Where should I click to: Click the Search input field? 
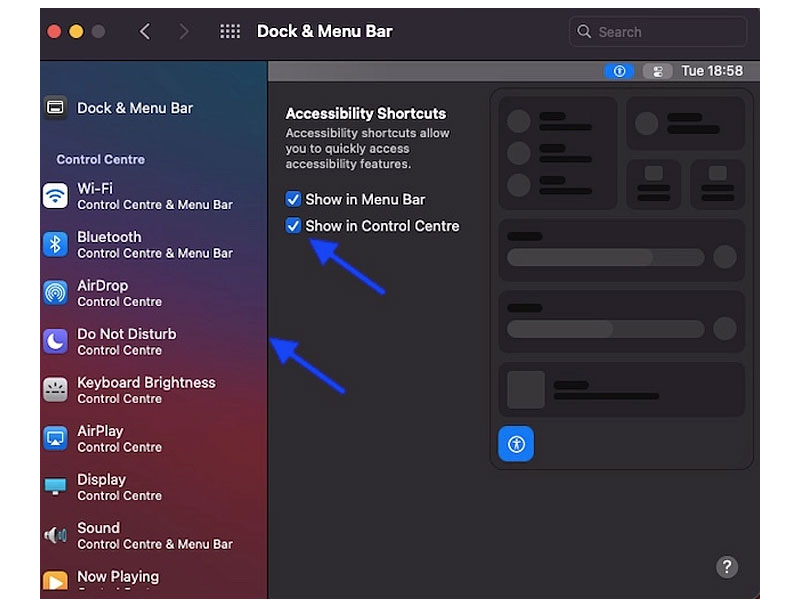click(658, 31)
